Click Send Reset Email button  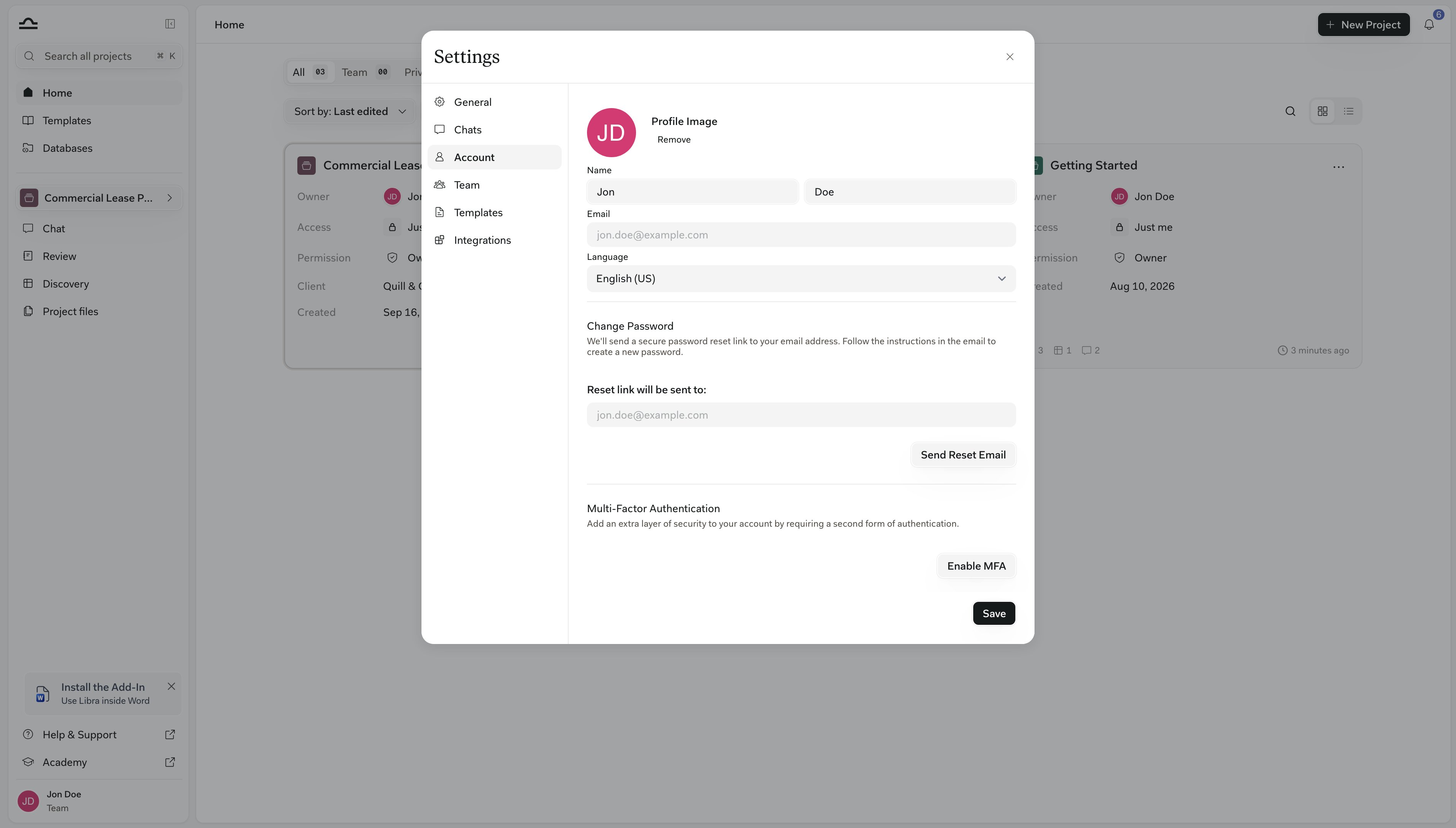click(963, 455)
